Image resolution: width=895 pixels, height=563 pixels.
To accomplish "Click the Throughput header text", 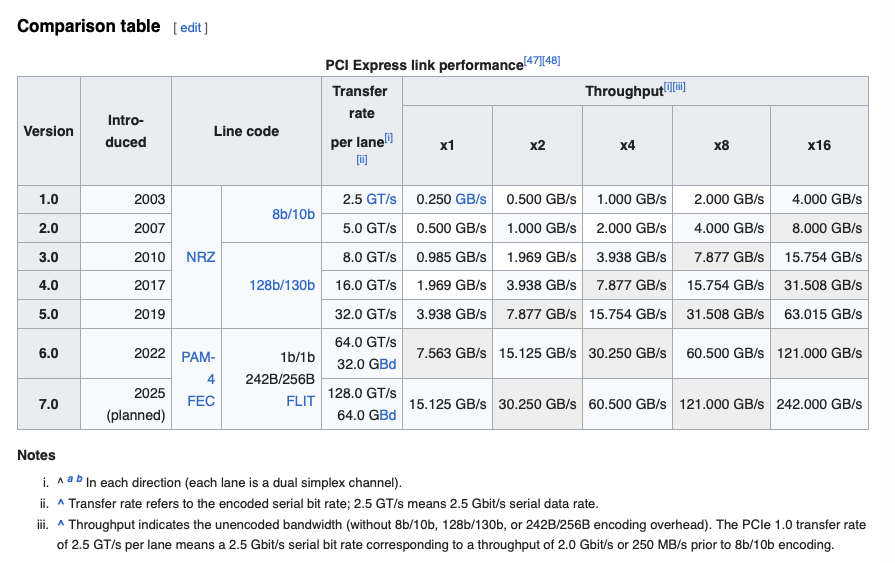I will (624, 91).
